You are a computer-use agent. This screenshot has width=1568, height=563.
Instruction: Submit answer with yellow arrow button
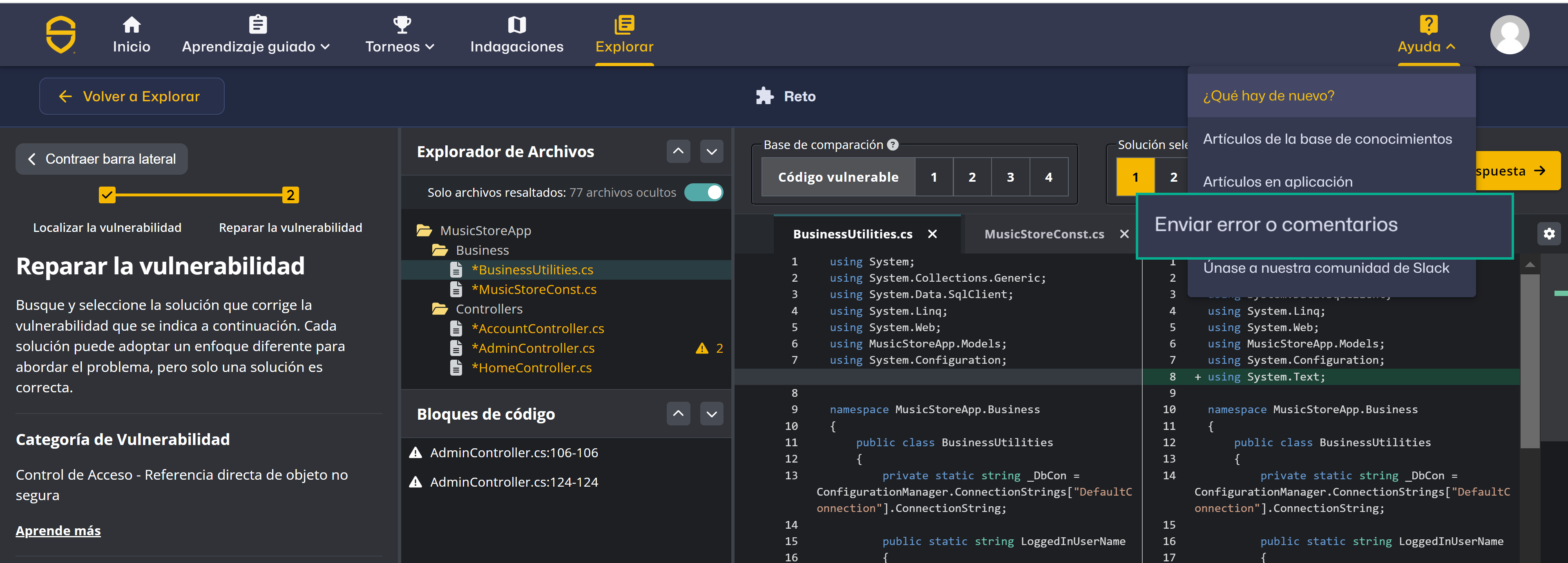coord(1518,171)
